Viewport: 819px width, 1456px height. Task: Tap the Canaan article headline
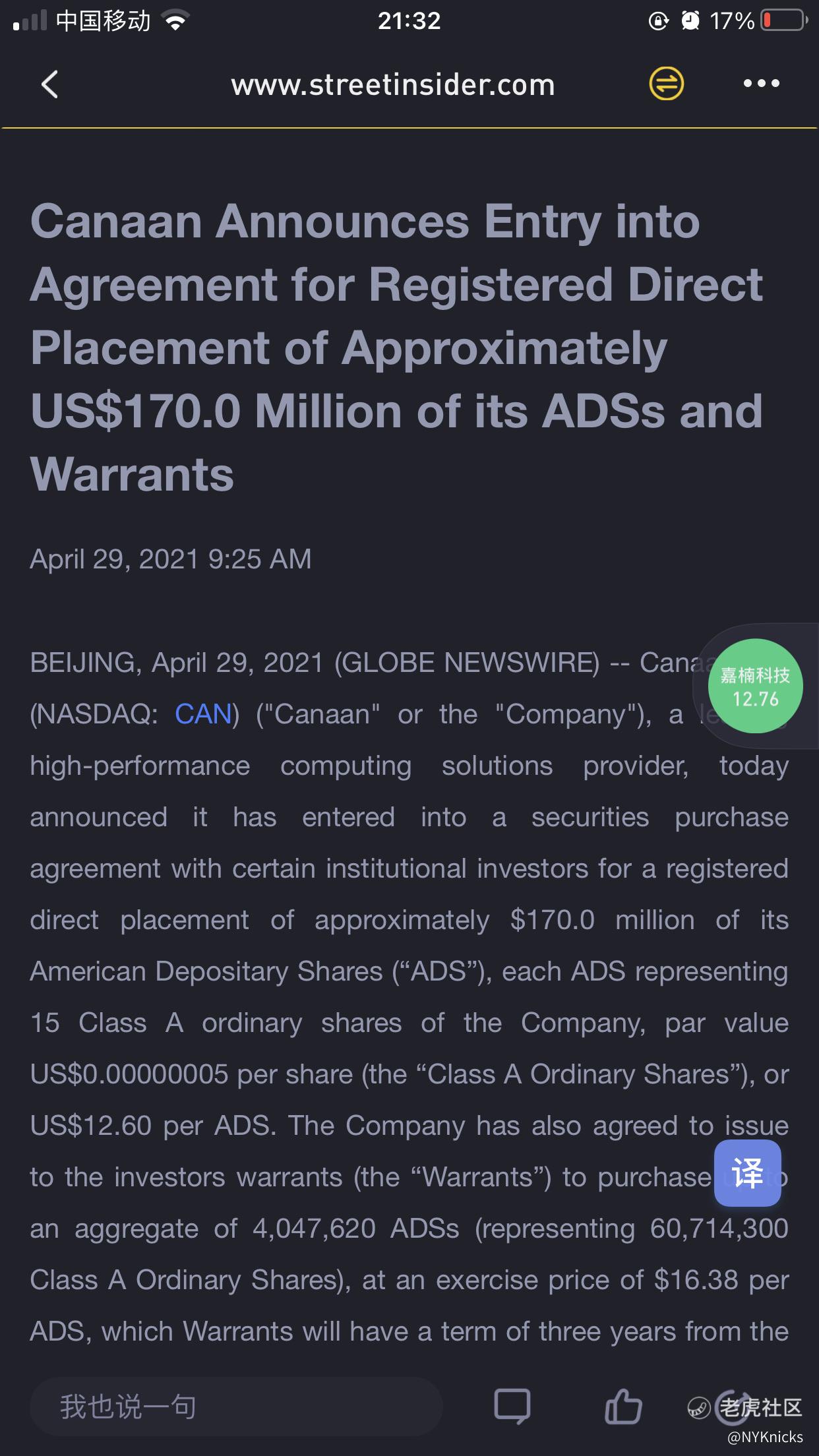396,348
